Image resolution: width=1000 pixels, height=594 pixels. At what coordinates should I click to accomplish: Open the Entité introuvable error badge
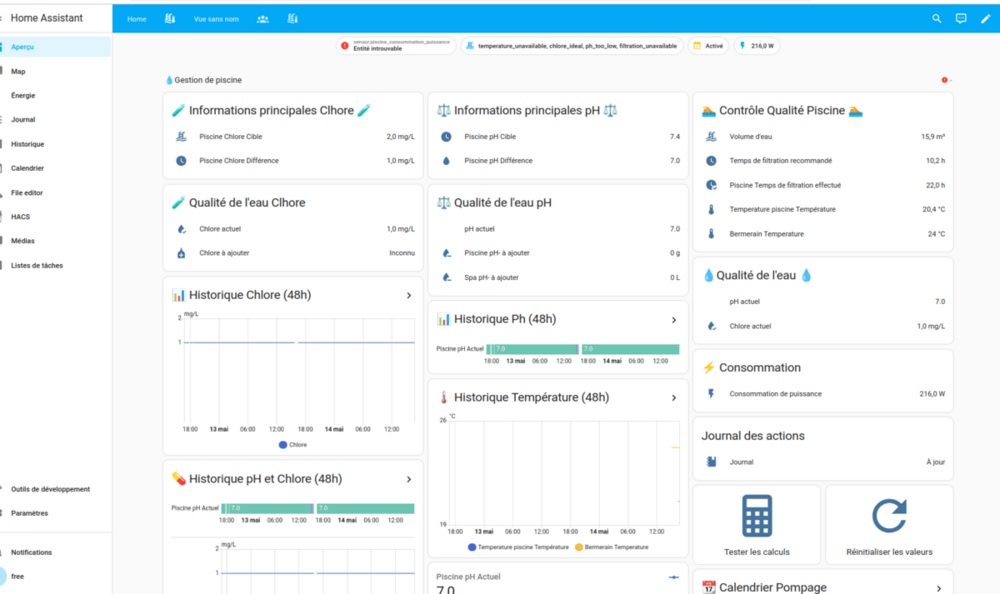(396, 46)
